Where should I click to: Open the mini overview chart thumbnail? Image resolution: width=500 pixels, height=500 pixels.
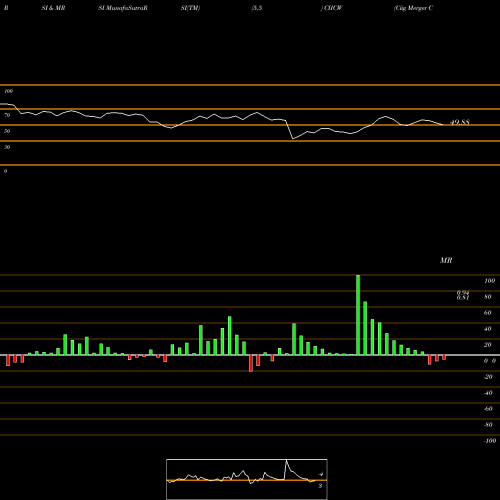pos(247,479)
